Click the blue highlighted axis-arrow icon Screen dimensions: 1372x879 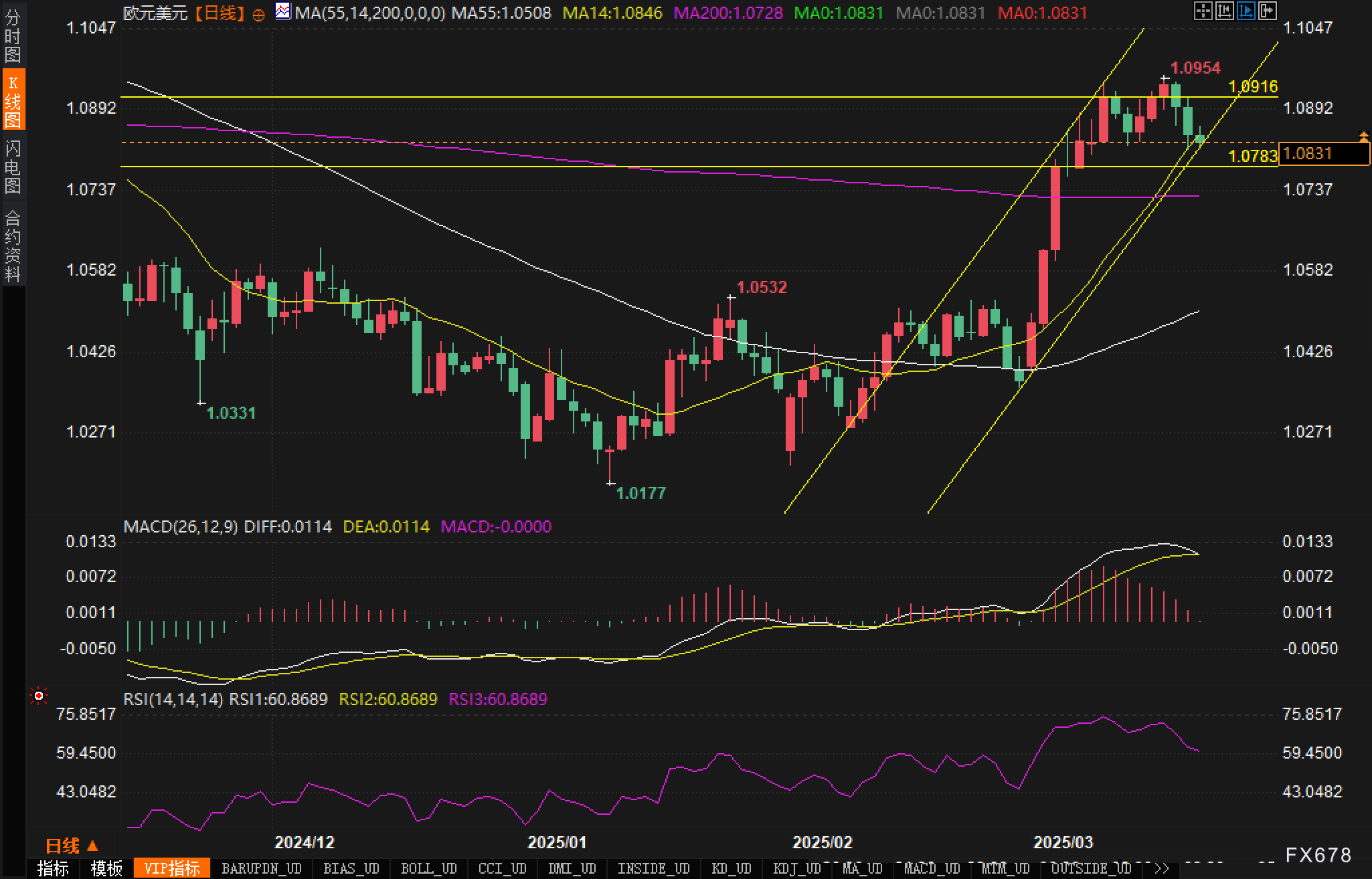click(x=1246, y=11)
